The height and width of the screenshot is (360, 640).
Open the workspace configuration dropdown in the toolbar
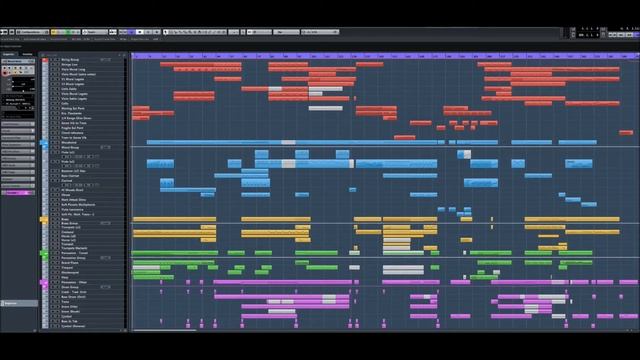coord(32,32)
